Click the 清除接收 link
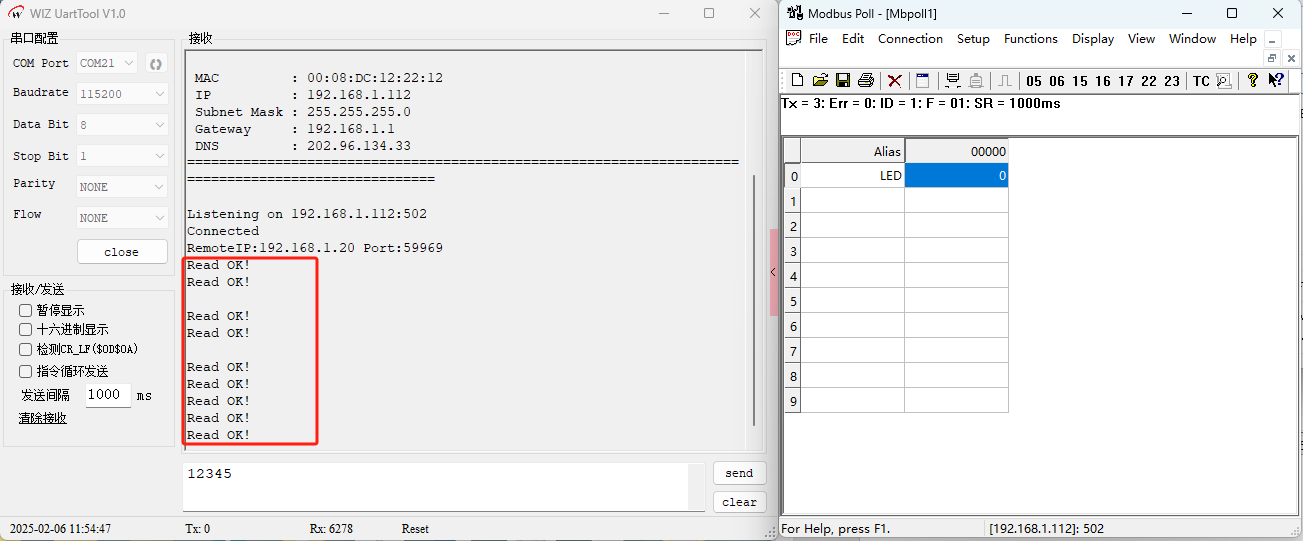 coord(43,418)
